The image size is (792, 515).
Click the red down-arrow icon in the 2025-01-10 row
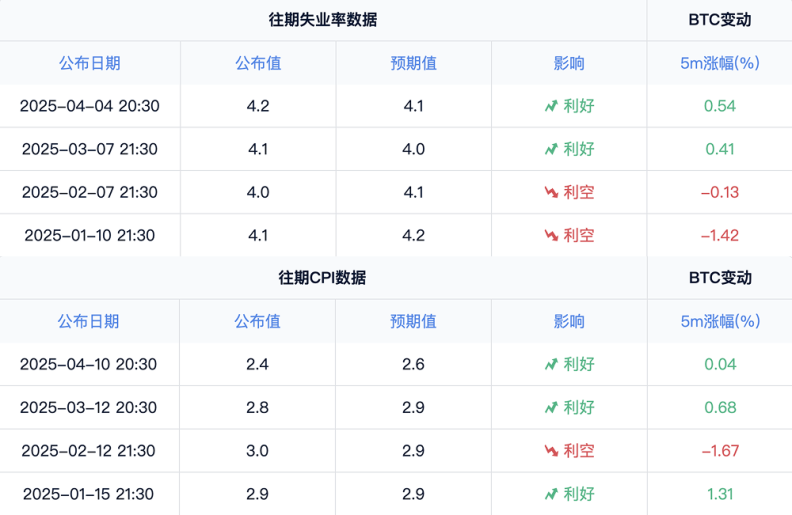[x=550, y=235]
